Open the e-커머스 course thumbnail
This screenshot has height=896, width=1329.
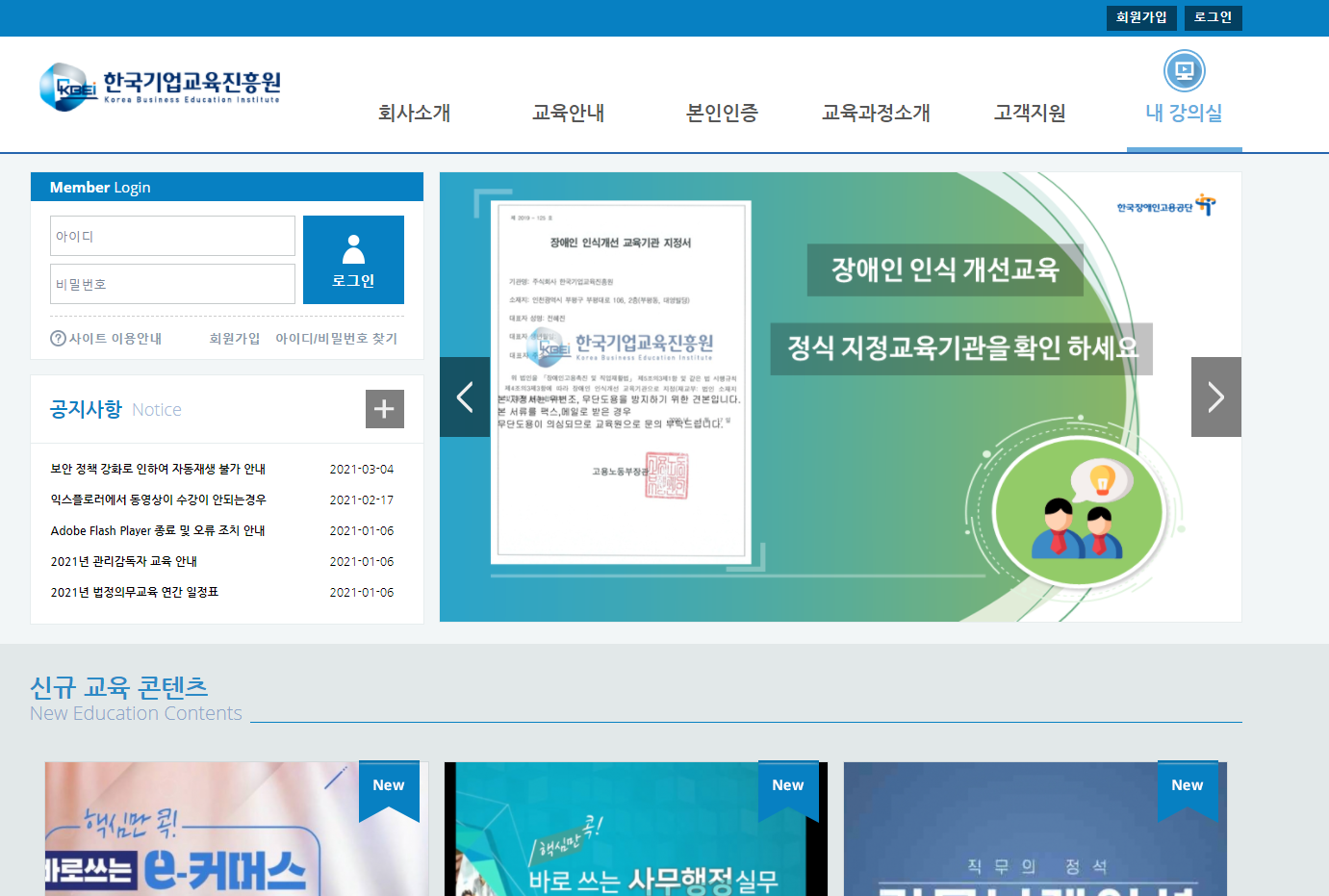(237, 830)
